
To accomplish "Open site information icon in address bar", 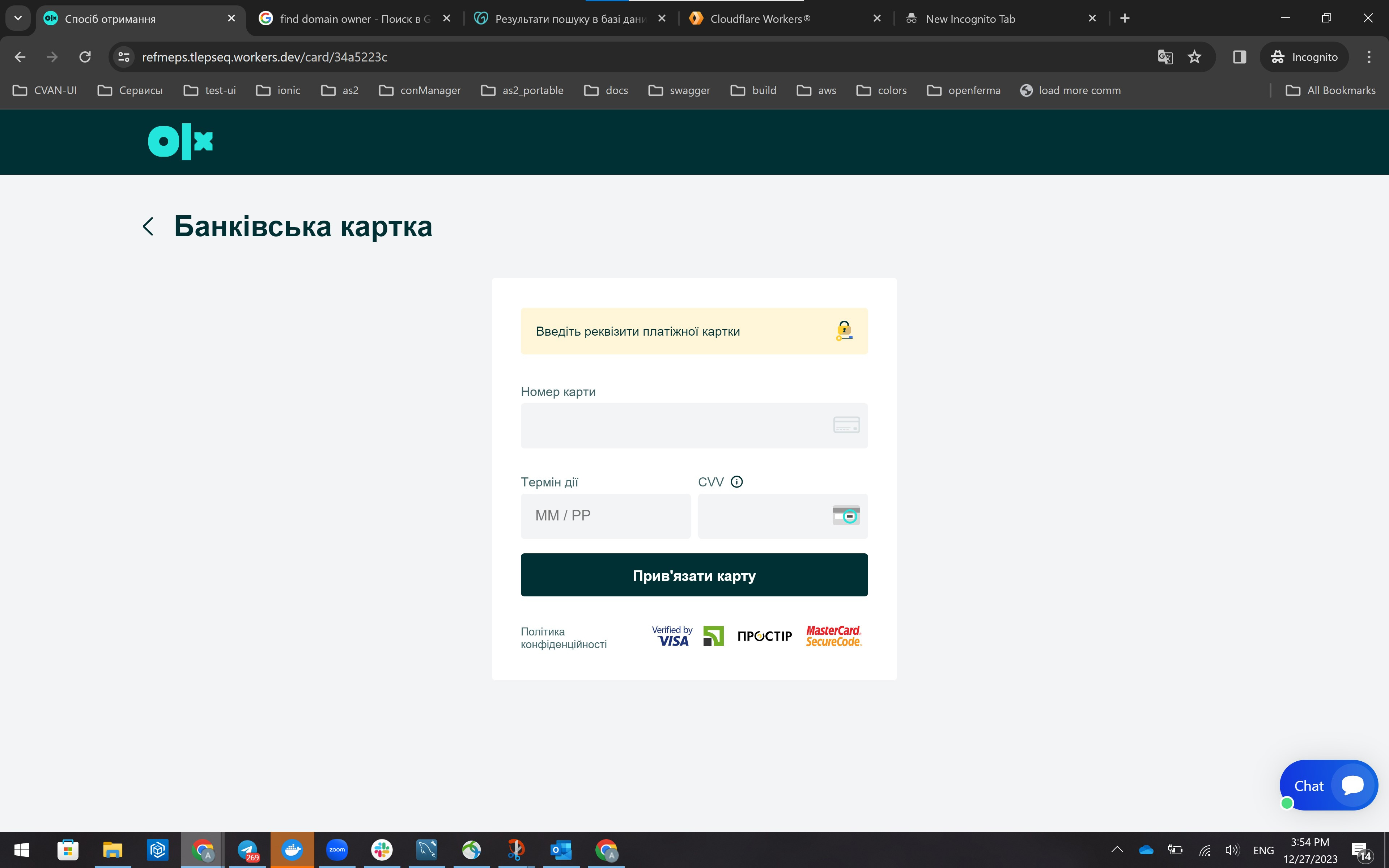I will coord(124,57).
